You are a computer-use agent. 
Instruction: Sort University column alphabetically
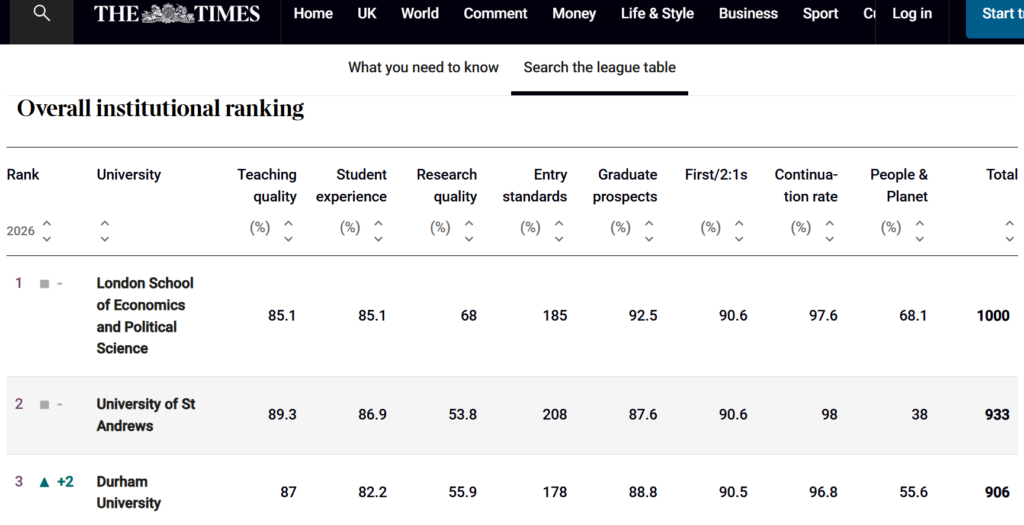tap(105, 231)
